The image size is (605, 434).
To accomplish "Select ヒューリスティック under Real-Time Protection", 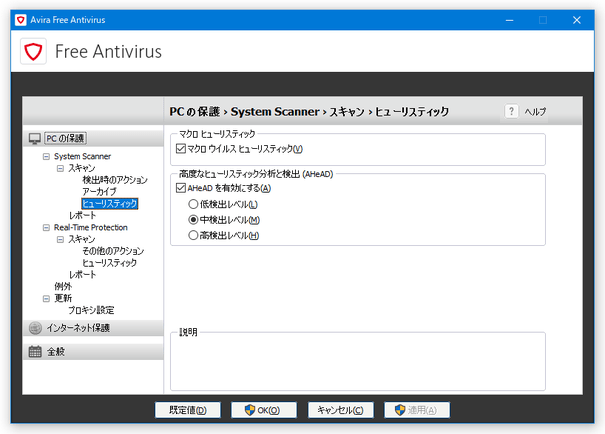I will click(109, 263).
